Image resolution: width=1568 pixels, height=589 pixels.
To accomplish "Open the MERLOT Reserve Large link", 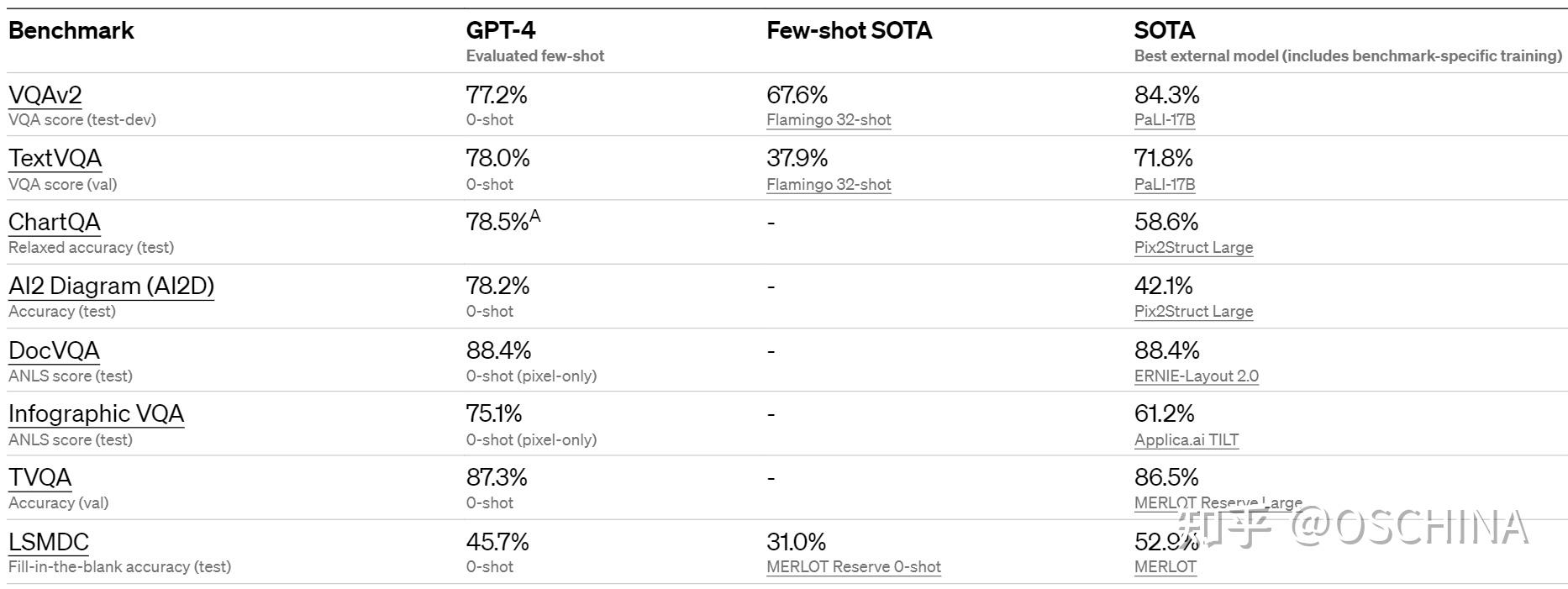I will (x=1218, y=502).
